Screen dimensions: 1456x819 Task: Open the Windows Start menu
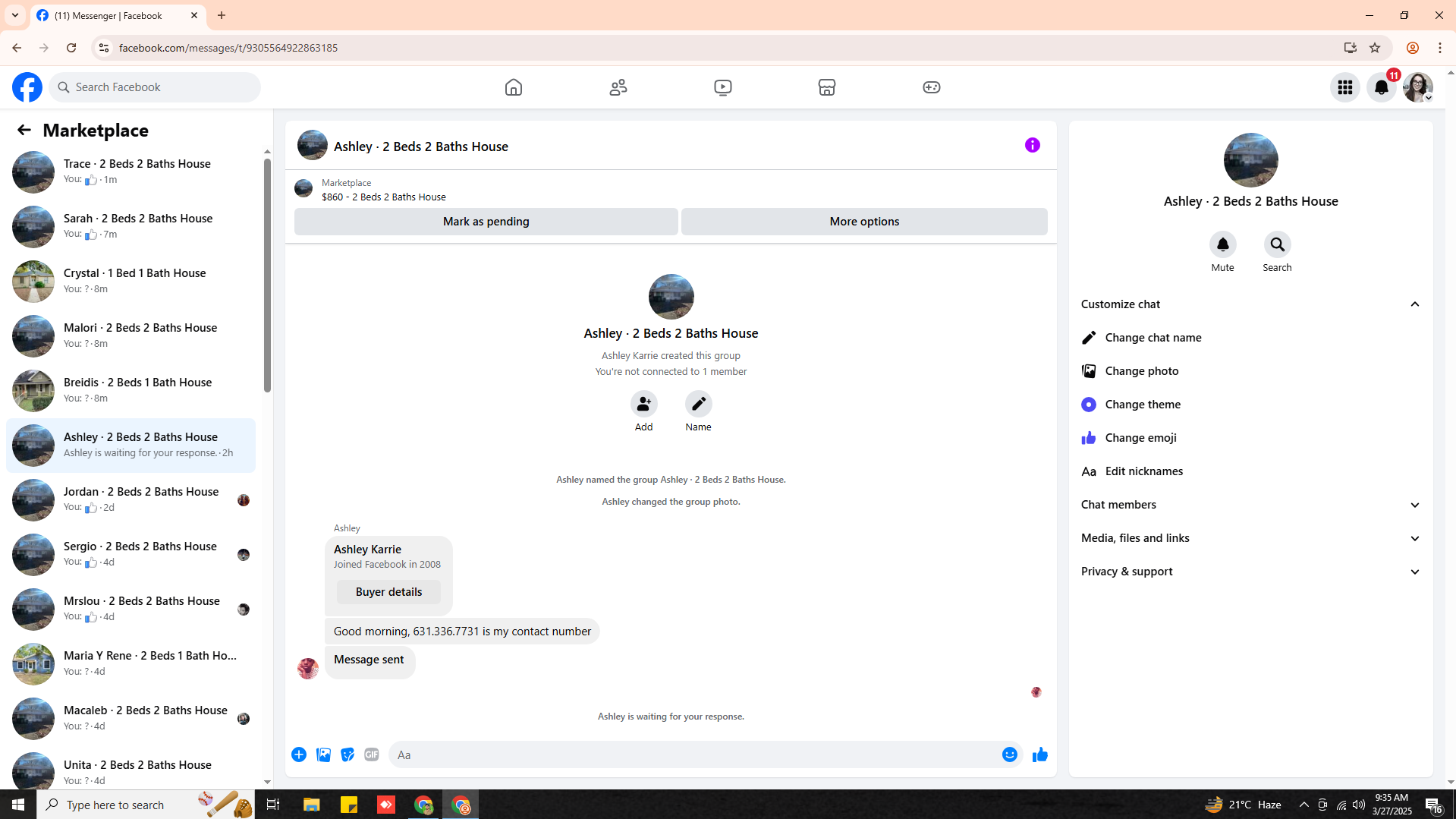click(x=18, y=805)
